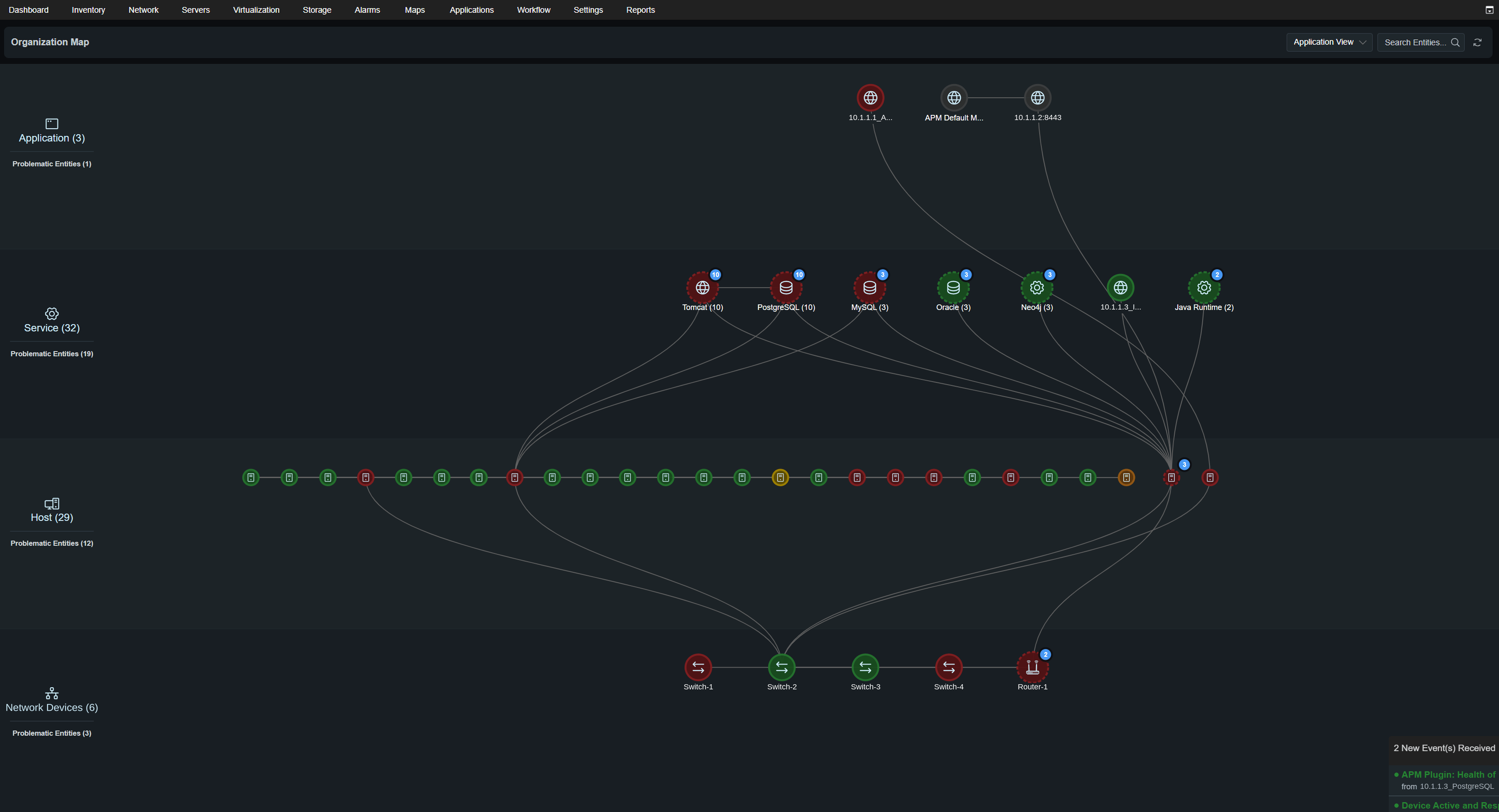Open the Oracle (3) service node
The width and height of the screenshot is (1499, 812).
tap(953, 287)
